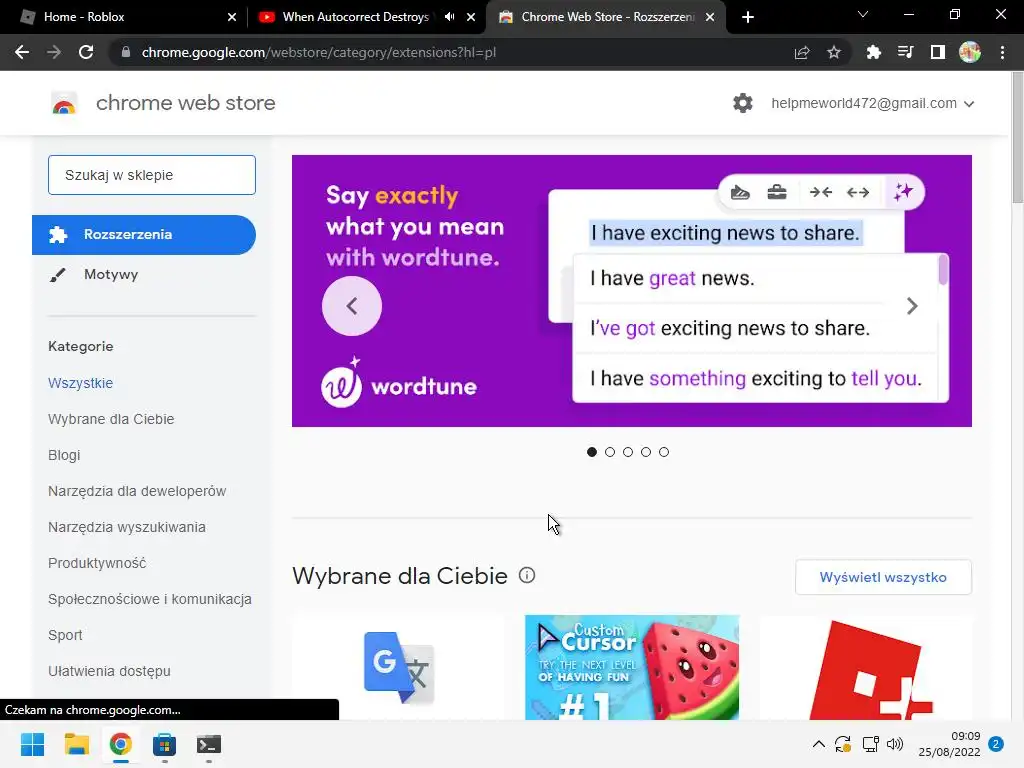
Task: Close the Home - Roblox tab
Action: 232,17
